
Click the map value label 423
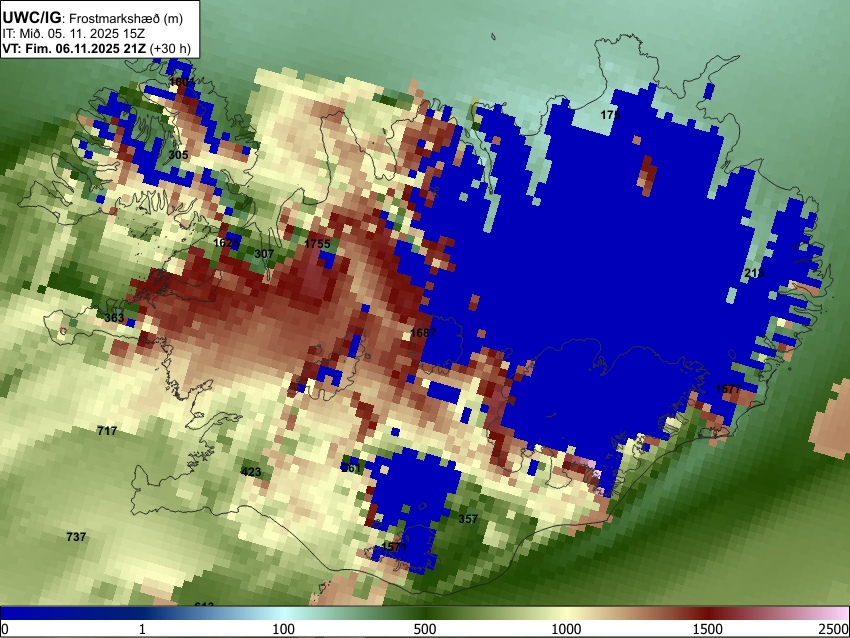pyautogui.click(x=250, y=472)
